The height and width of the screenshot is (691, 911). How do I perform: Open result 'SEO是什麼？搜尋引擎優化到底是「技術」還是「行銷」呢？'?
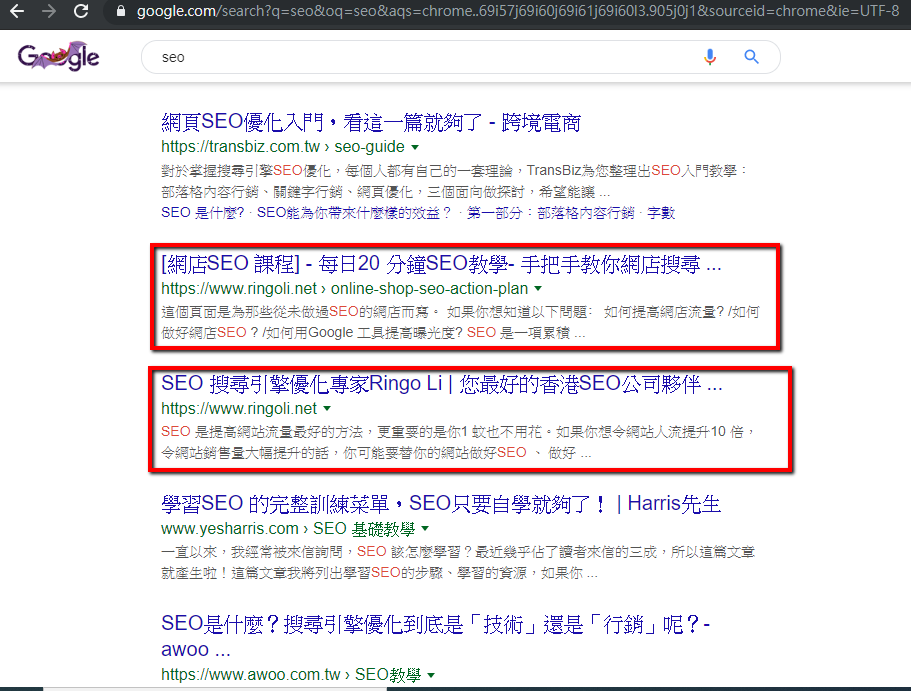(436, 636)
